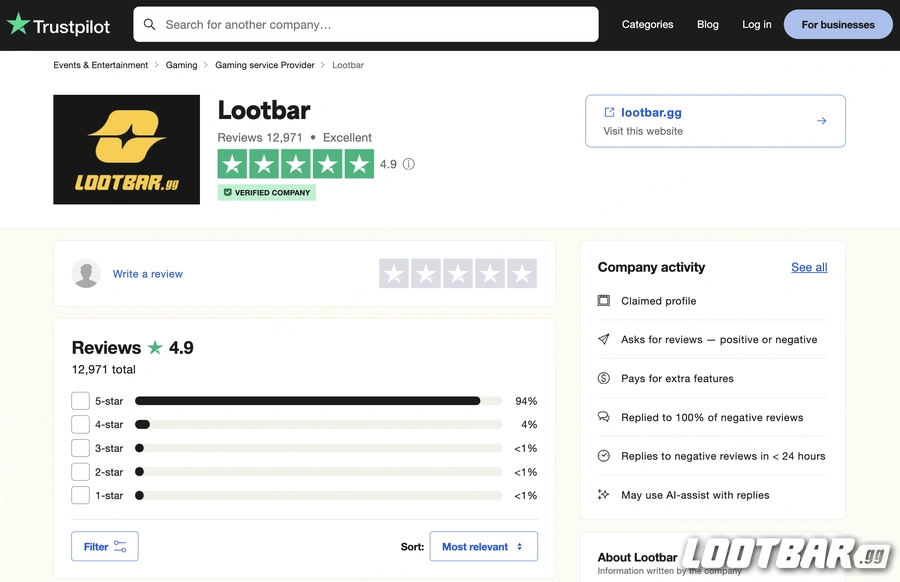Select the first empty rating star

tap(394, 273)
